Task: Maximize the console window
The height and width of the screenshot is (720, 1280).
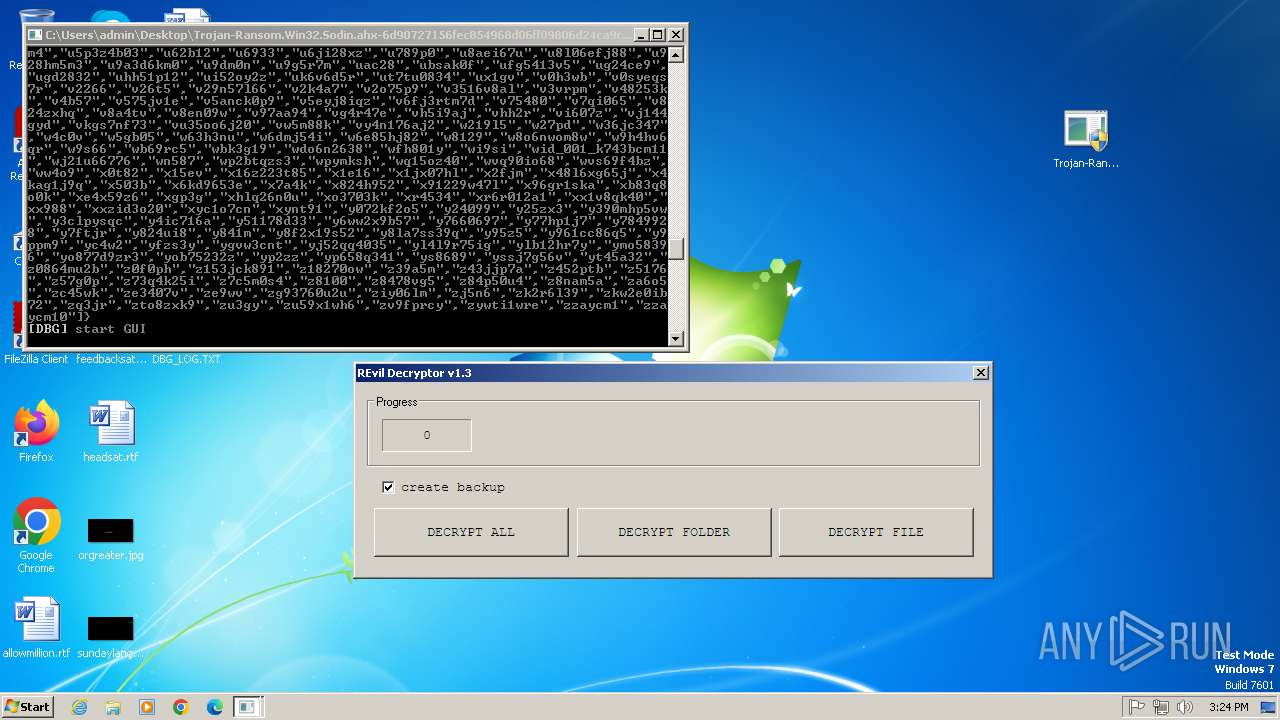Action: point(658,34)
